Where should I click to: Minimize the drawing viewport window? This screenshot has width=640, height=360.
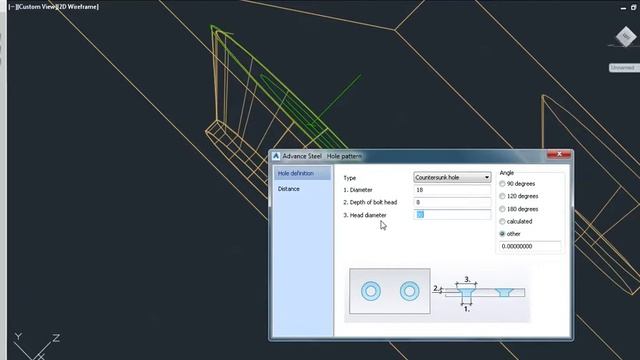click(623, 8)
